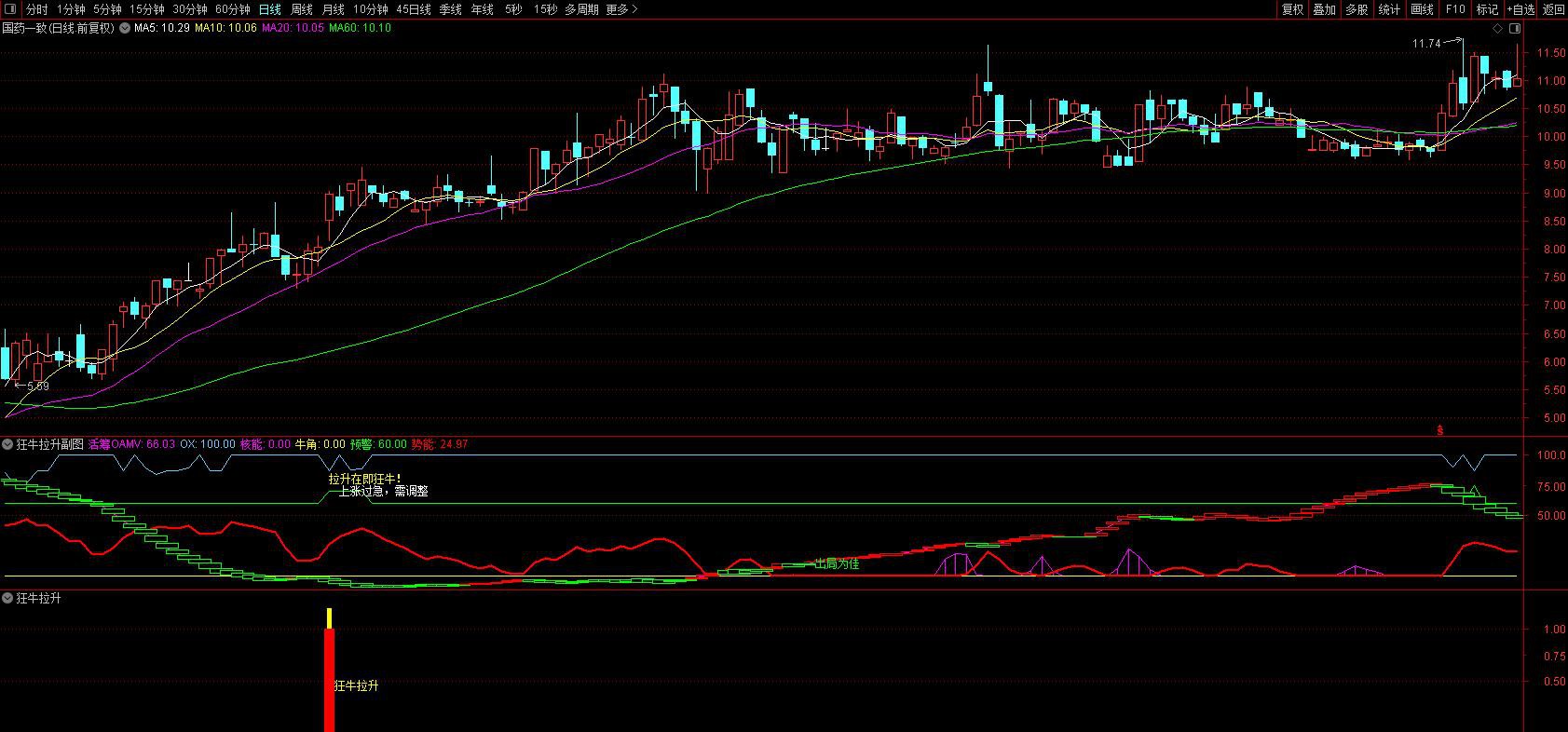Click the MA5: 10.29 label

[161, 28]
